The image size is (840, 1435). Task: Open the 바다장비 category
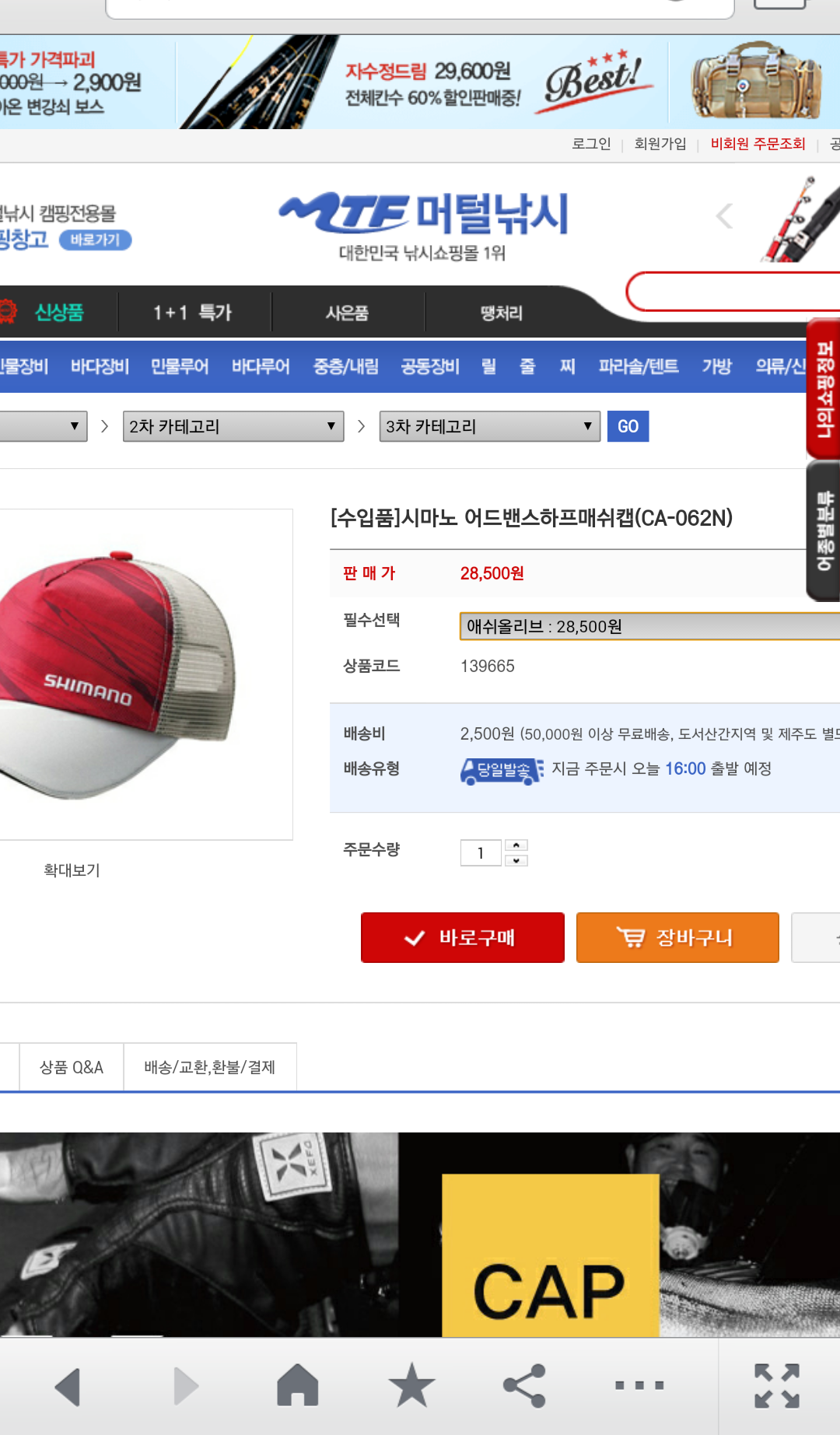tap(100, 366)
